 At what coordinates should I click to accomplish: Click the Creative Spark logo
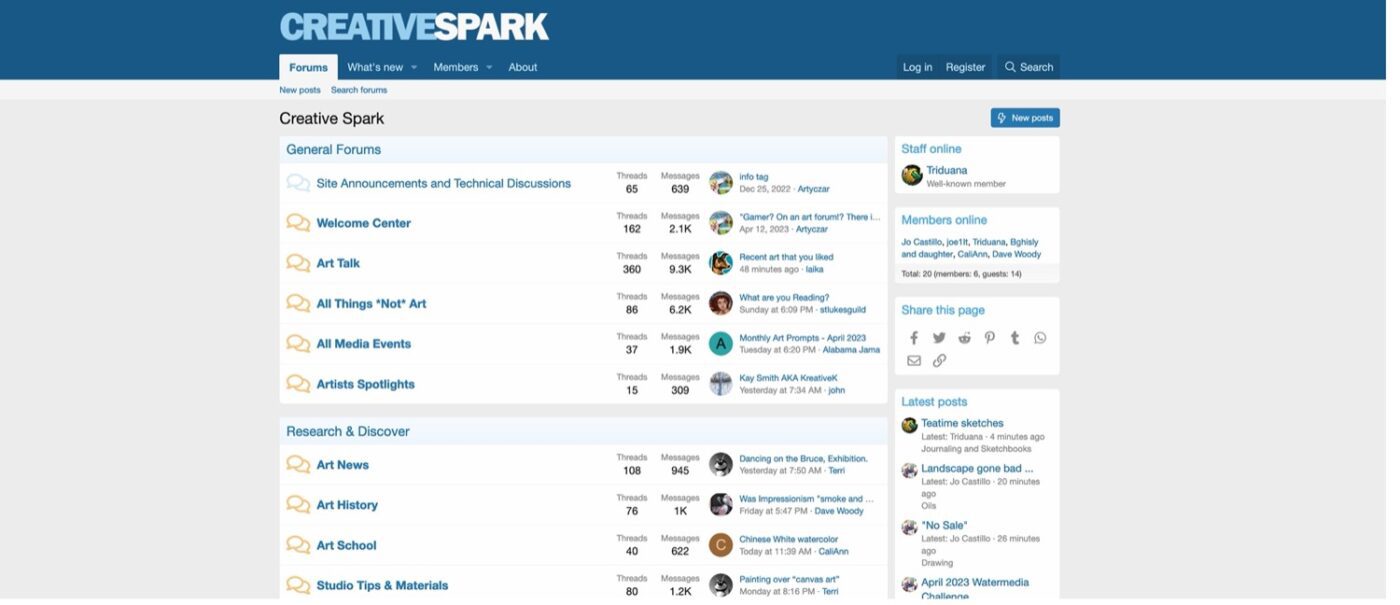pos(414,27)
